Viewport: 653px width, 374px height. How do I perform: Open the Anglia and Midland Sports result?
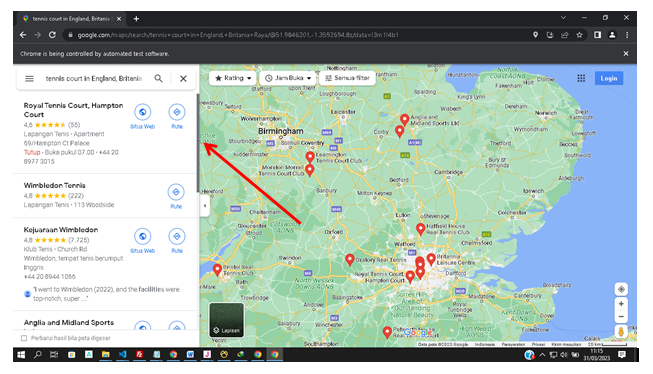point(69,322)
